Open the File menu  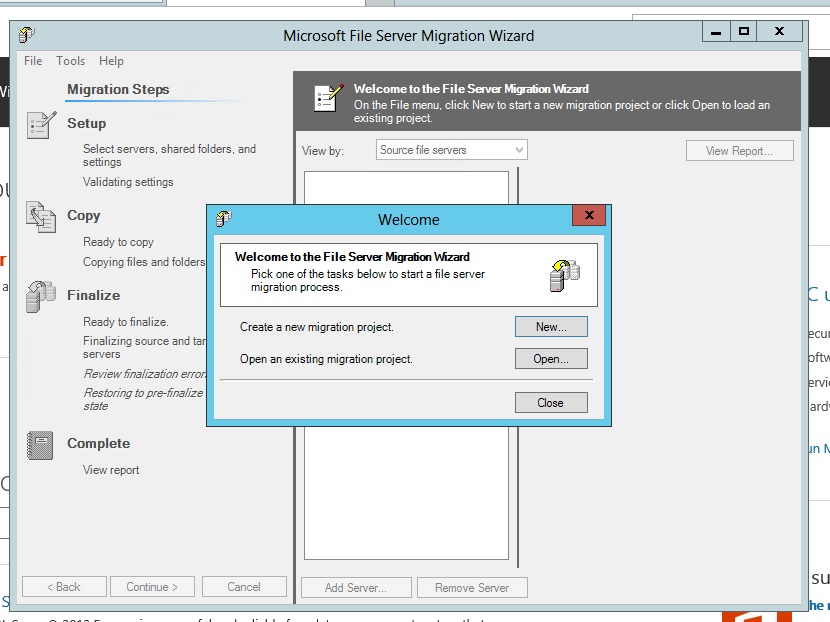33,61
